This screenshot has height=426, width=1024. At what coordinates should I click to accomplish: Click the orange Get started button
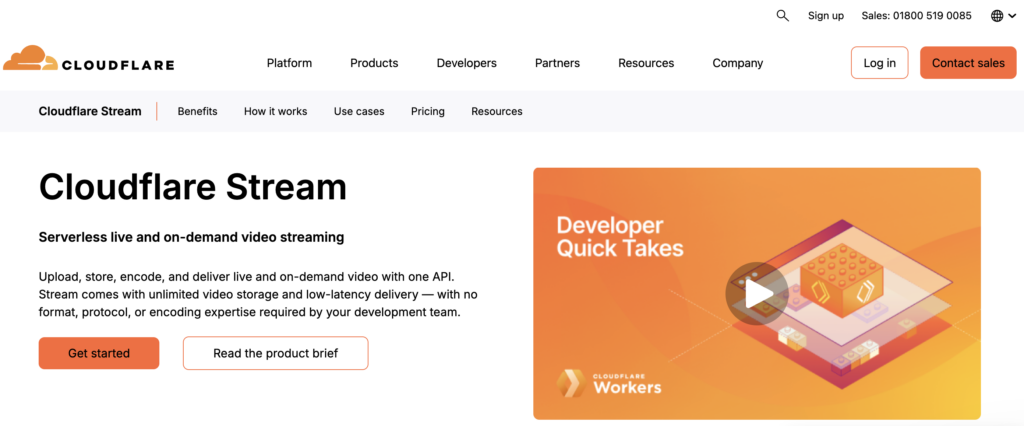pos(99,353)
